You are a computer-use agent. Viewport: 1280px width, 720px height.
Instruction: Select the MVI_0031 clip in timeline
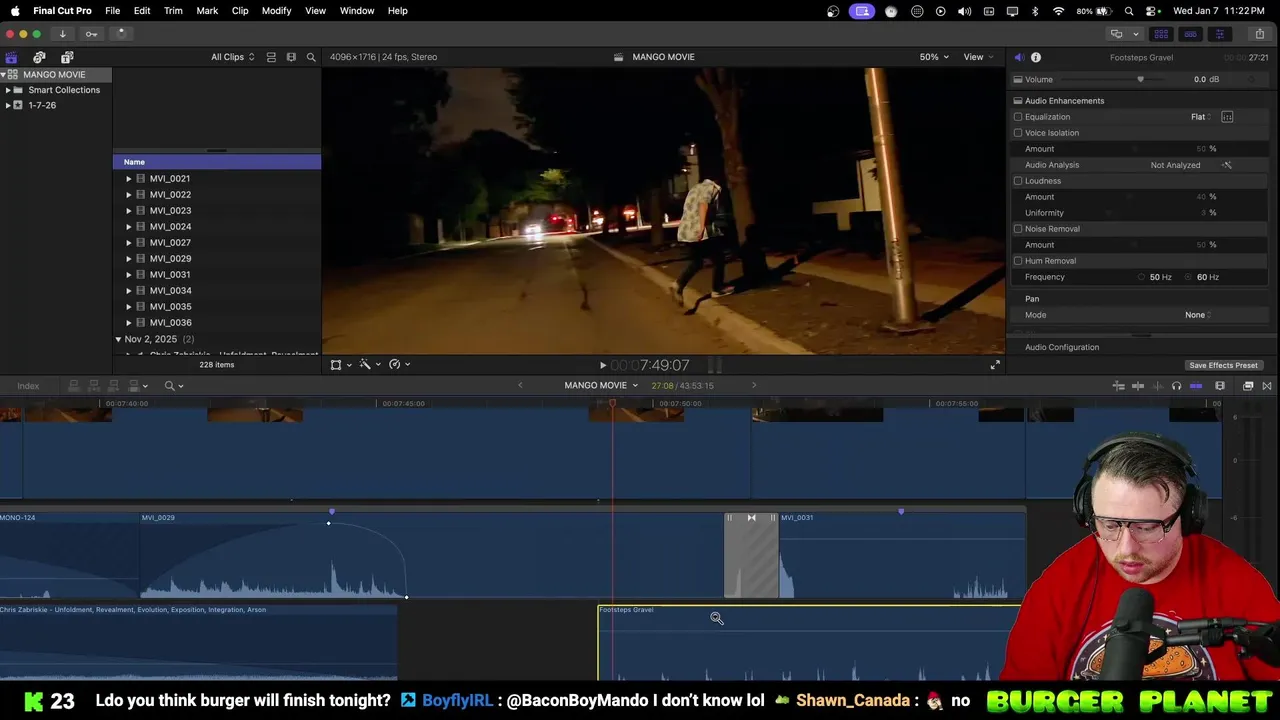point(902,555)
